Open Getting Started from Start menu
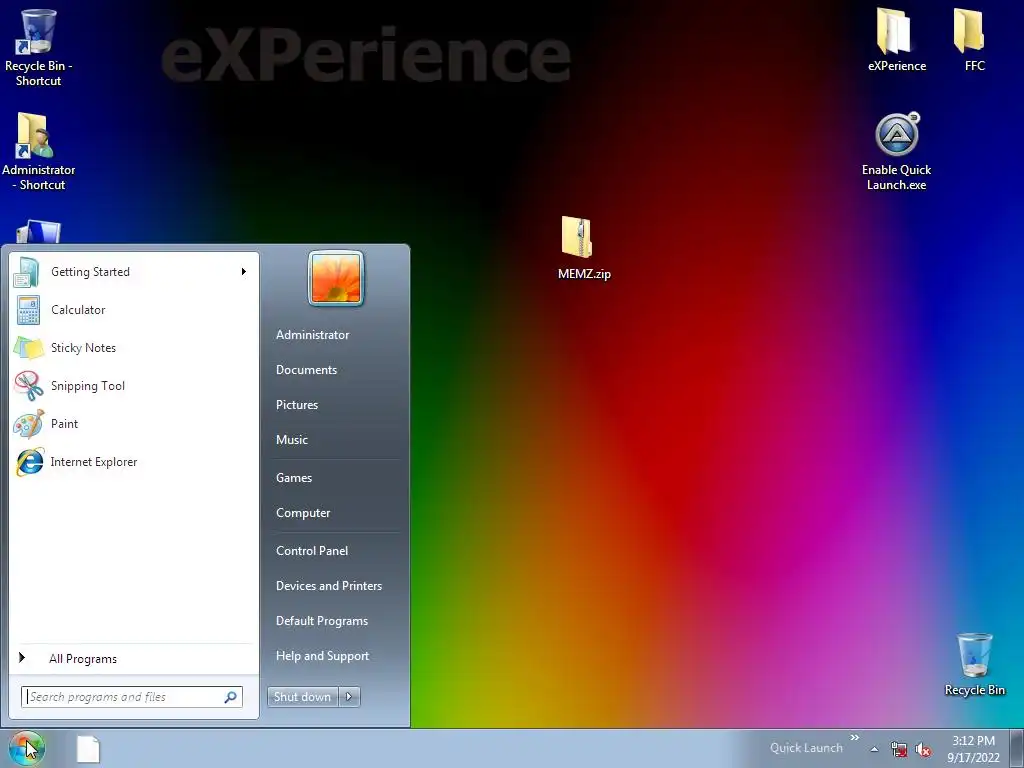This screenshot has height=768, width=1024. click(x=134, y=272)
